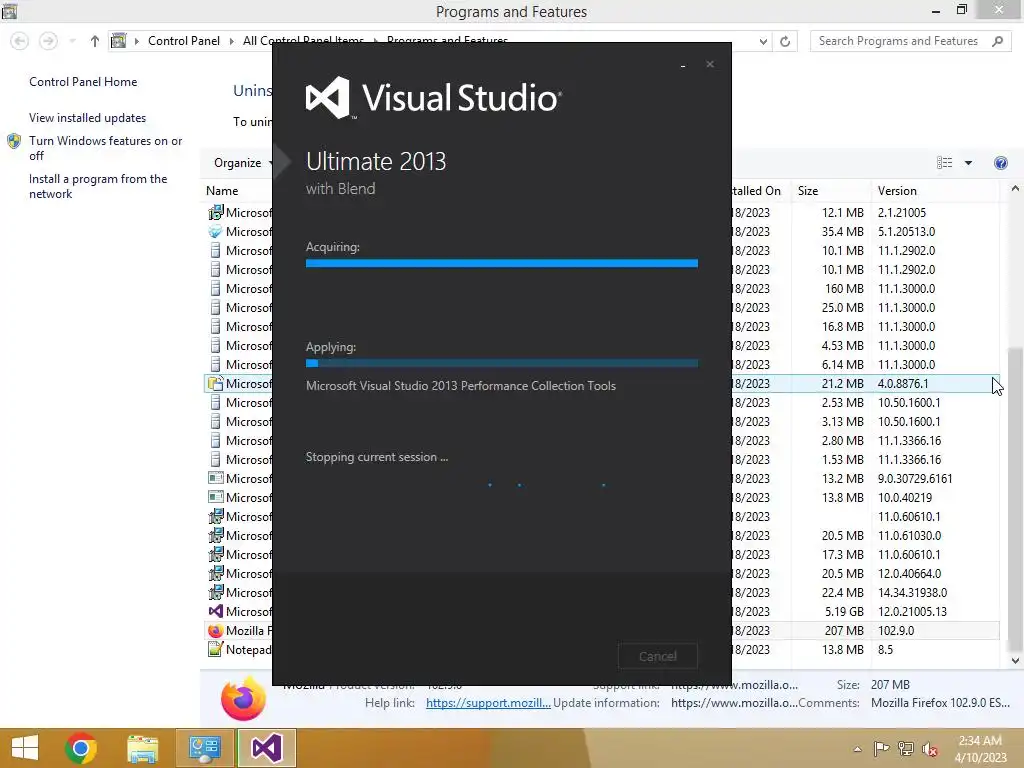
Task: Click the change view icon
Action: point(944,163)
